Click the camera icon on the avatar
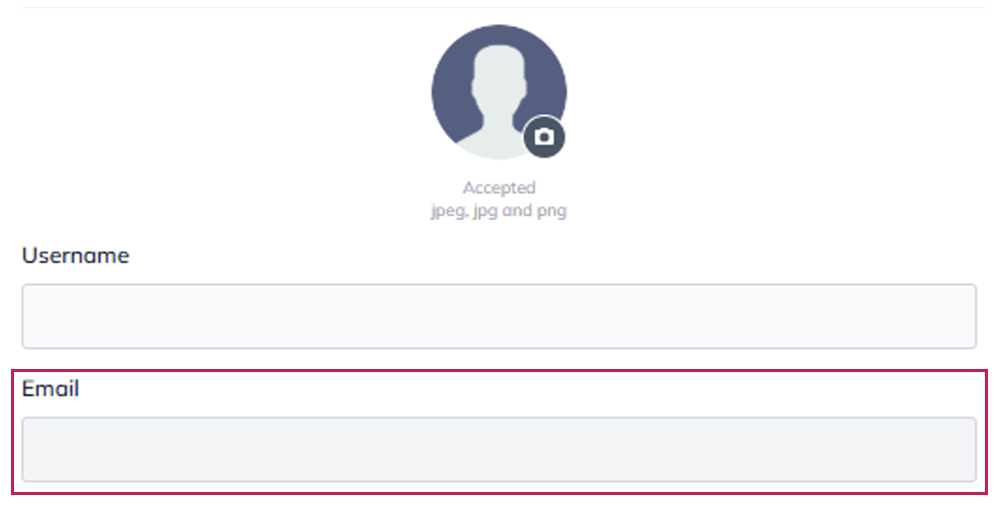Image resolution: width=1003 pixels, height=505 pixels. [x=544, y=136]
